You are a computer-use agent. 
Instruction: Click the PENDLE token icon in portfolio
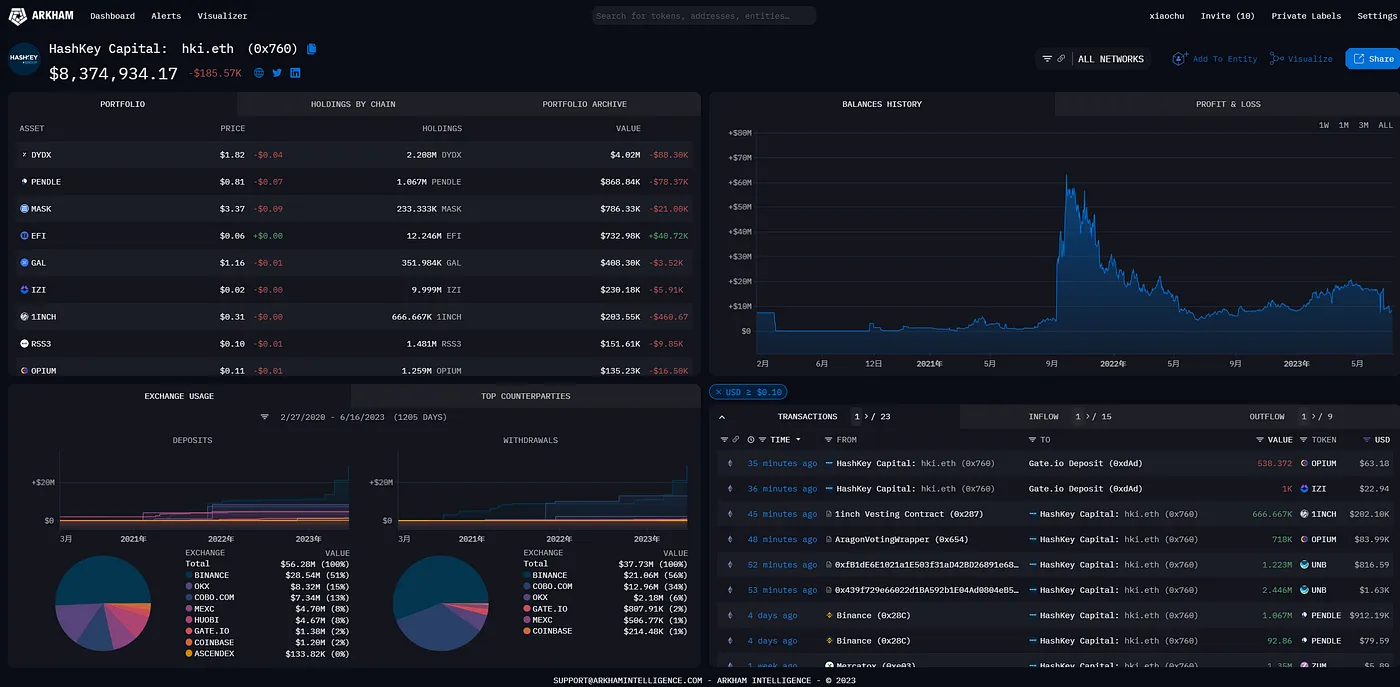24,182
